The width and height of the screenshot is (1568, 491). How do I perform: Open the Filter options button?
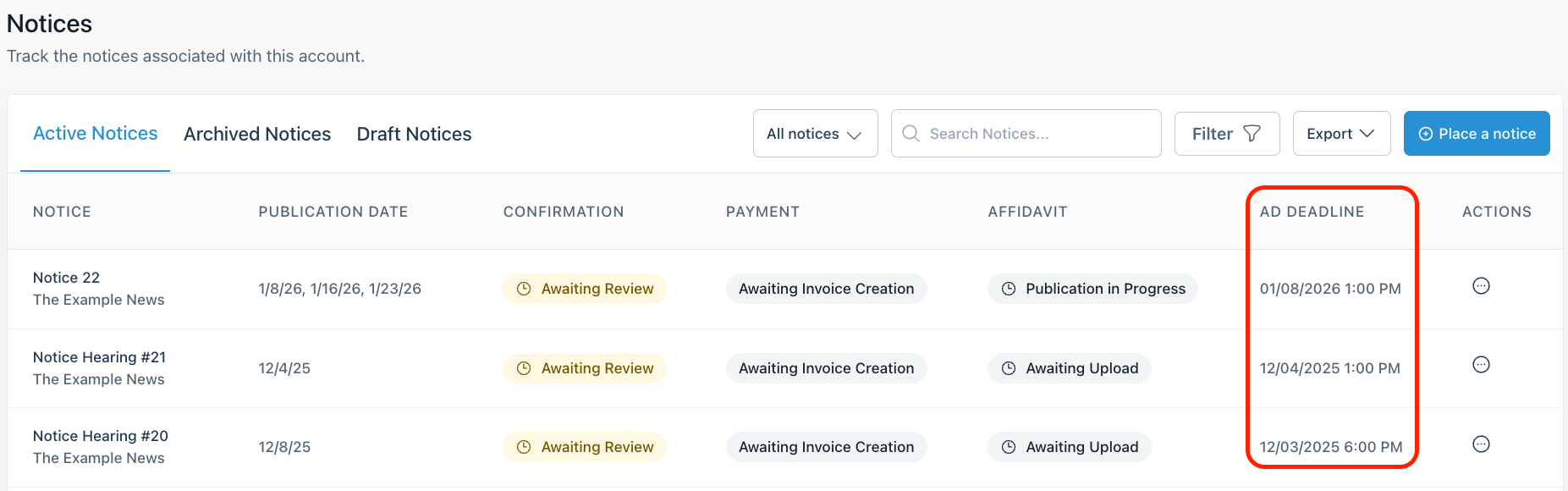coord(1226,134)
